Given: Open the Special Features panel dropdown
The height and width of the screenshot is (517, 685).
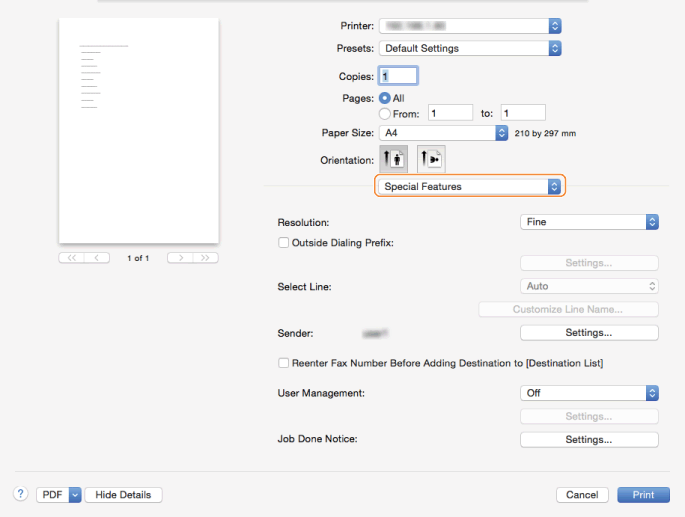Looking at the screenshot, I should click(469, 186).
